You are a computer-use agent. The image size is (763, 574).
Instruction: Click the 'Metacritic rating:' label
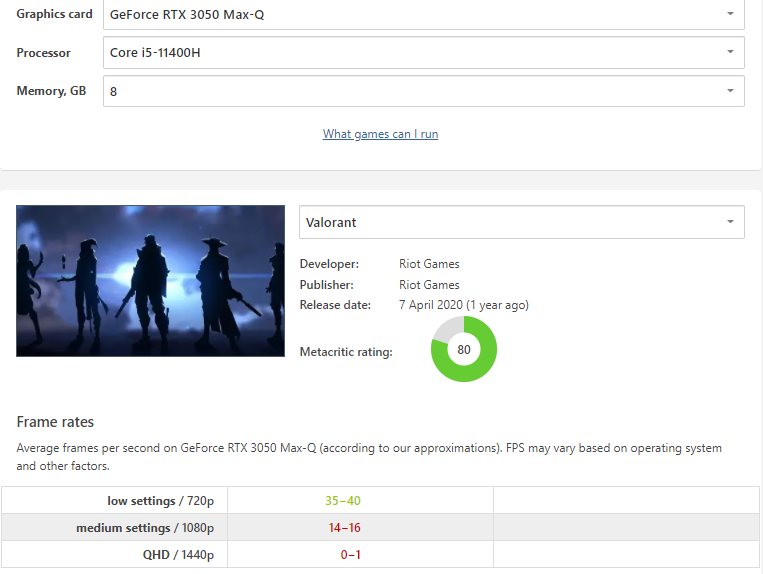346,352
